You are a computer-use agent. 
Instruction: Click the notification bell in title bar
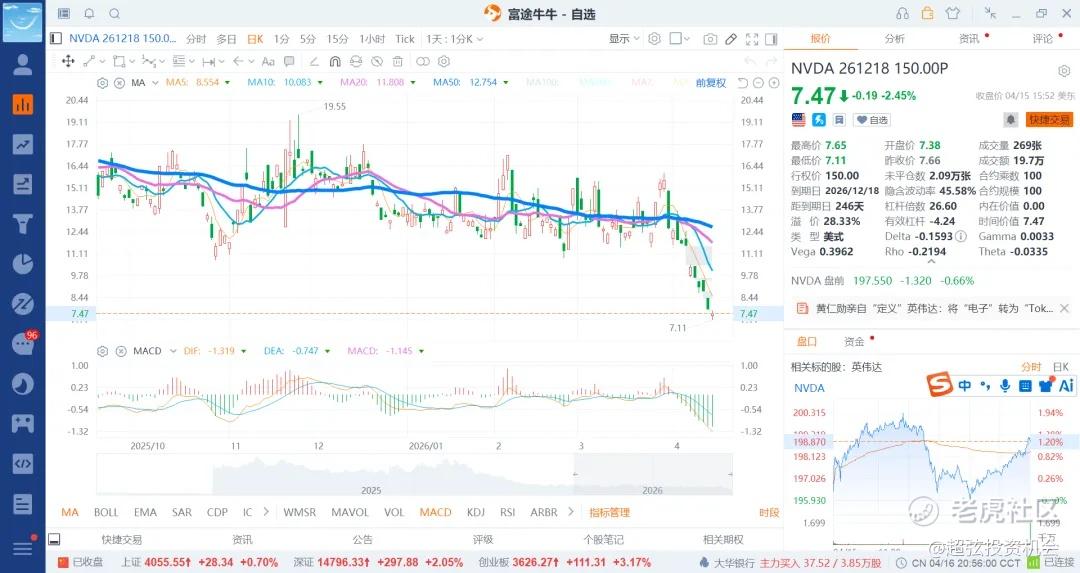tap(90, 13)
